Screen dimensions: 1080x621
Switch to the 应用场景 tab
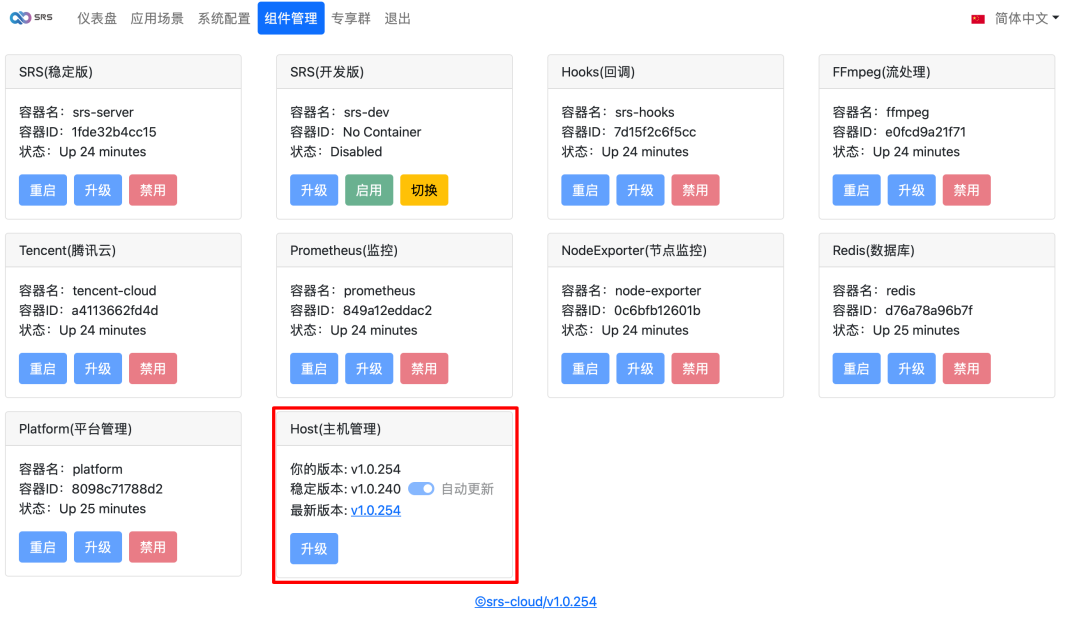(x=157, y=19)
